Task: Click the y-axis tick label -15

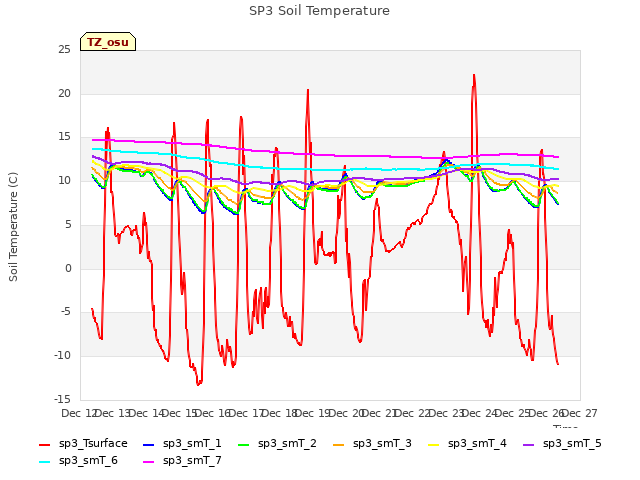Action: tap(62, 399)
